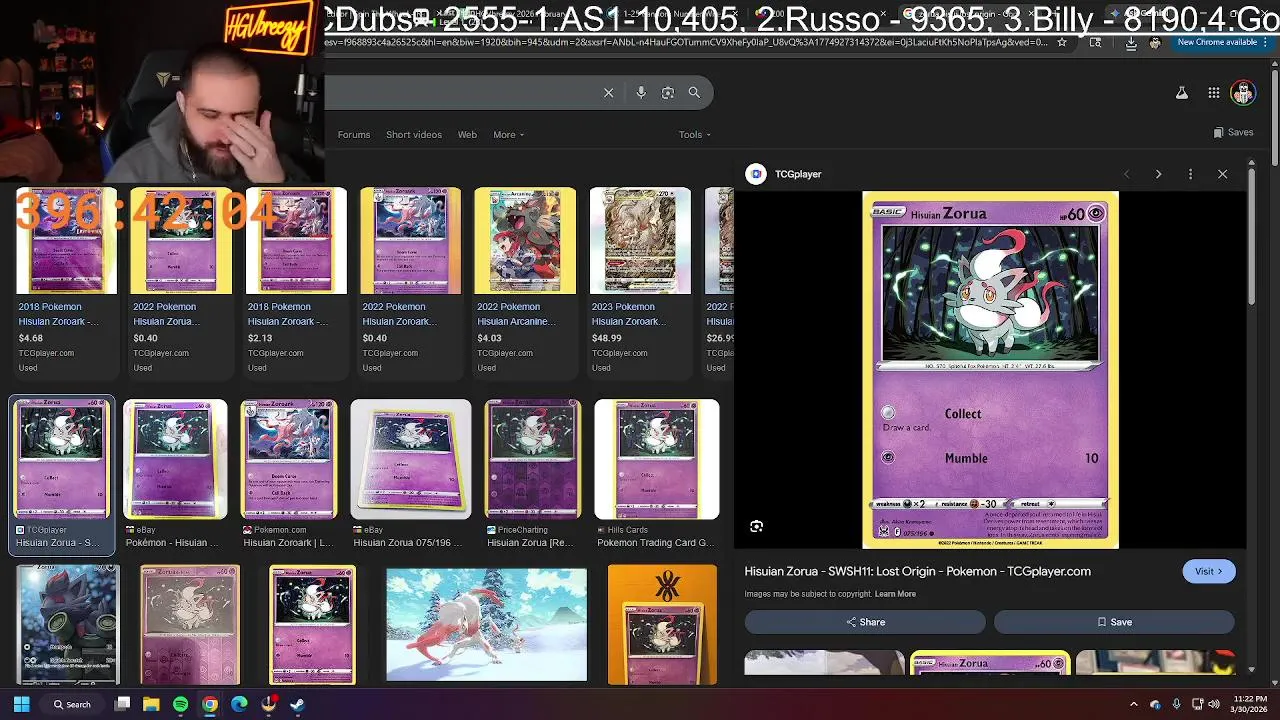Screen dimensions: 1280x720
Task: Open the eBay Hisuian Zorua 075/196 result
Action: click(410, 474)
